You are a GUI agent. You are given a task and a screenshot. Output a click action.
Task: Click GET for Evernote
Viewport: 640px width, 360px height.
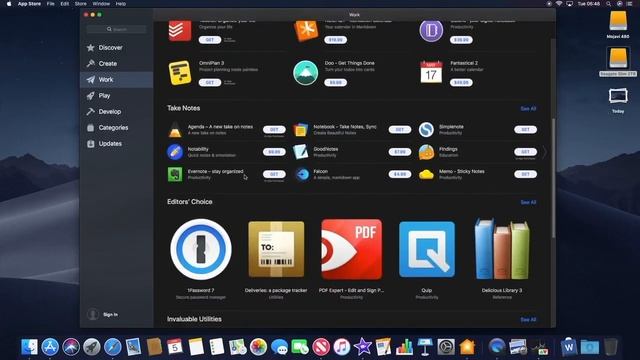tap(274, 174)
